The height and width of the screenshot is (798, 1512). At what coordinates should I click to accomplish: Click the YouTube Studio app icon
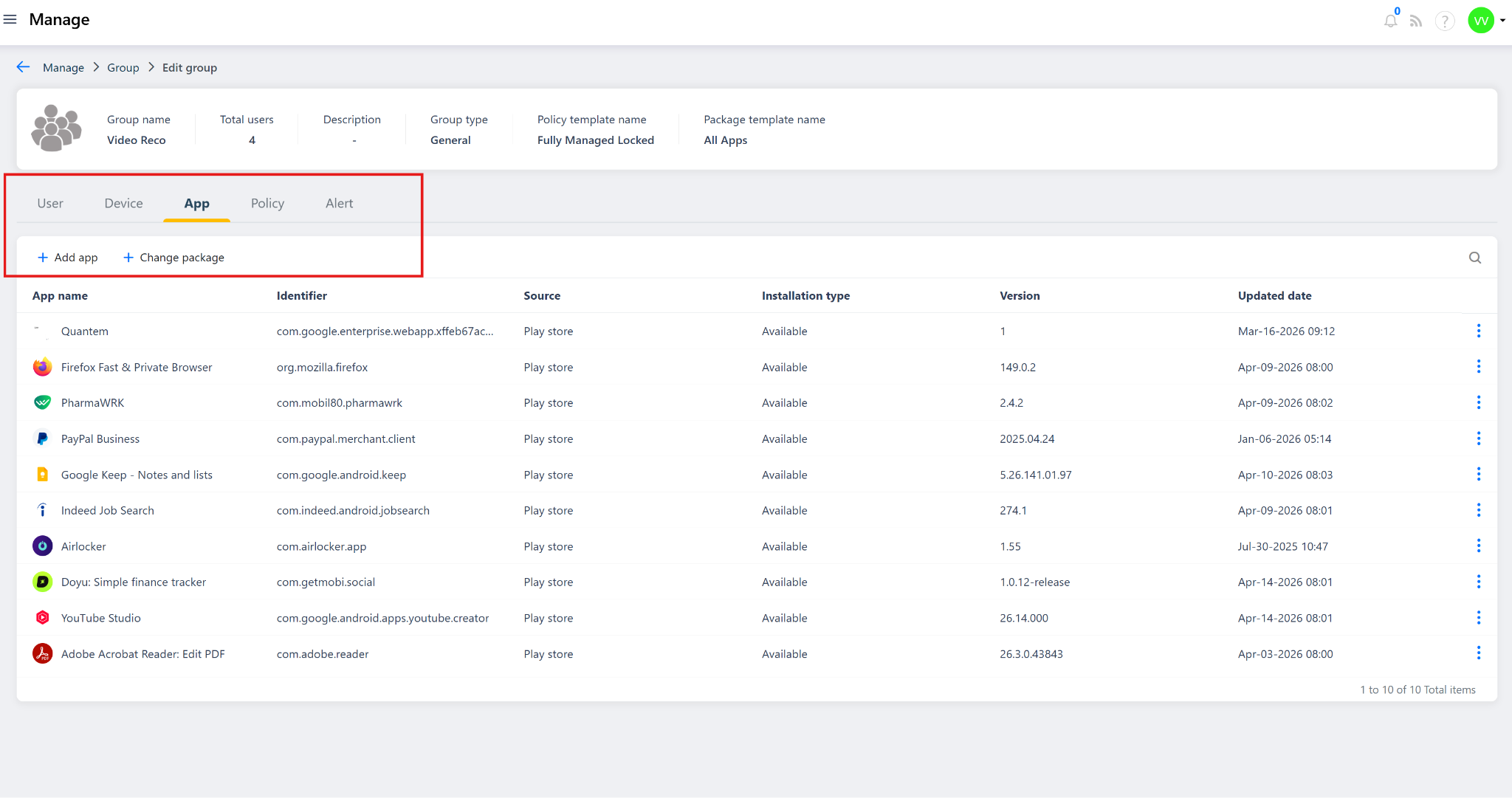click(42, 618)
